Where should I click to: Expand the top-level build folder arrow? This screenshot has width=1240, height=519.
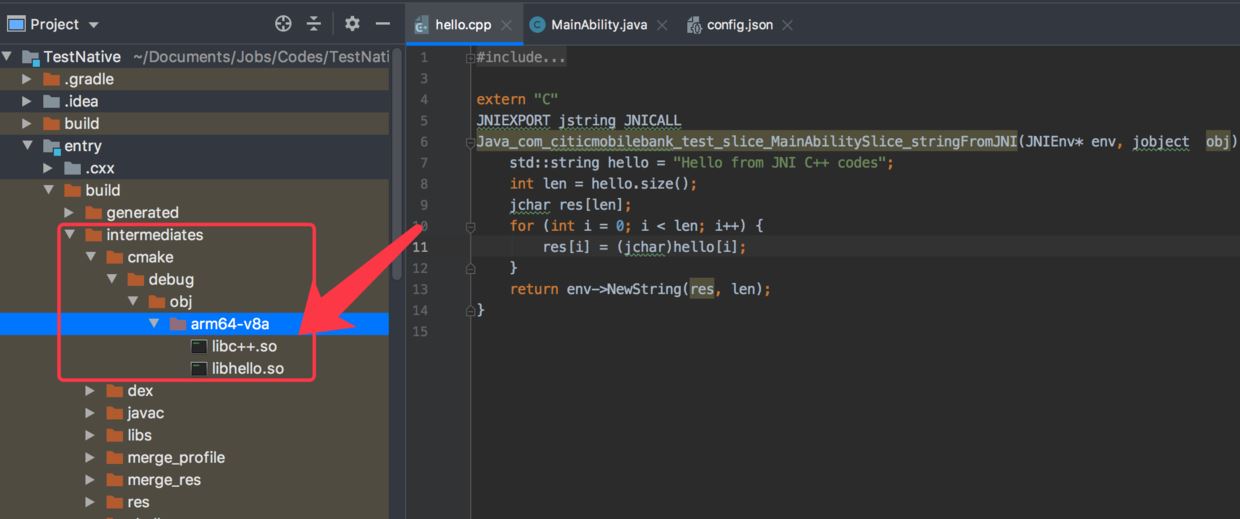coord(28,123)
